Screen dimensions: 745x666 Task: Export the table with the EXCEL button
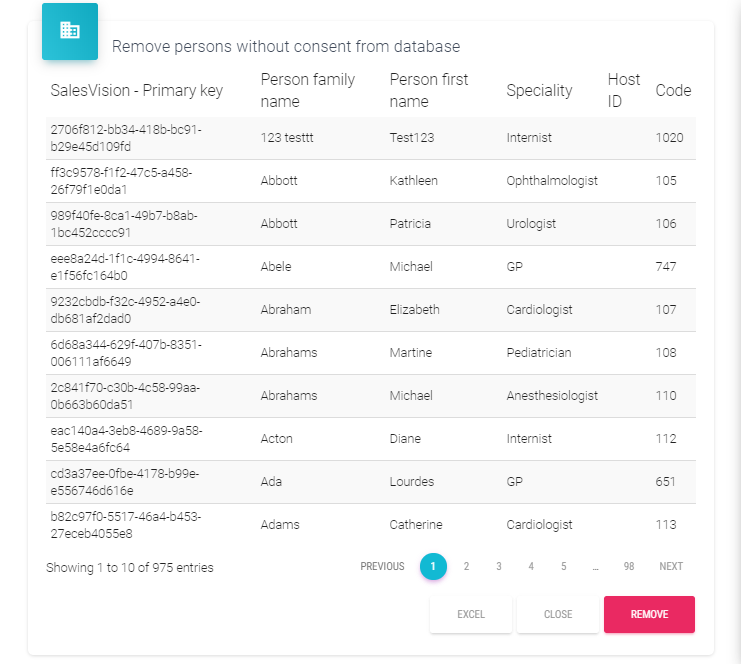[470, 614]
